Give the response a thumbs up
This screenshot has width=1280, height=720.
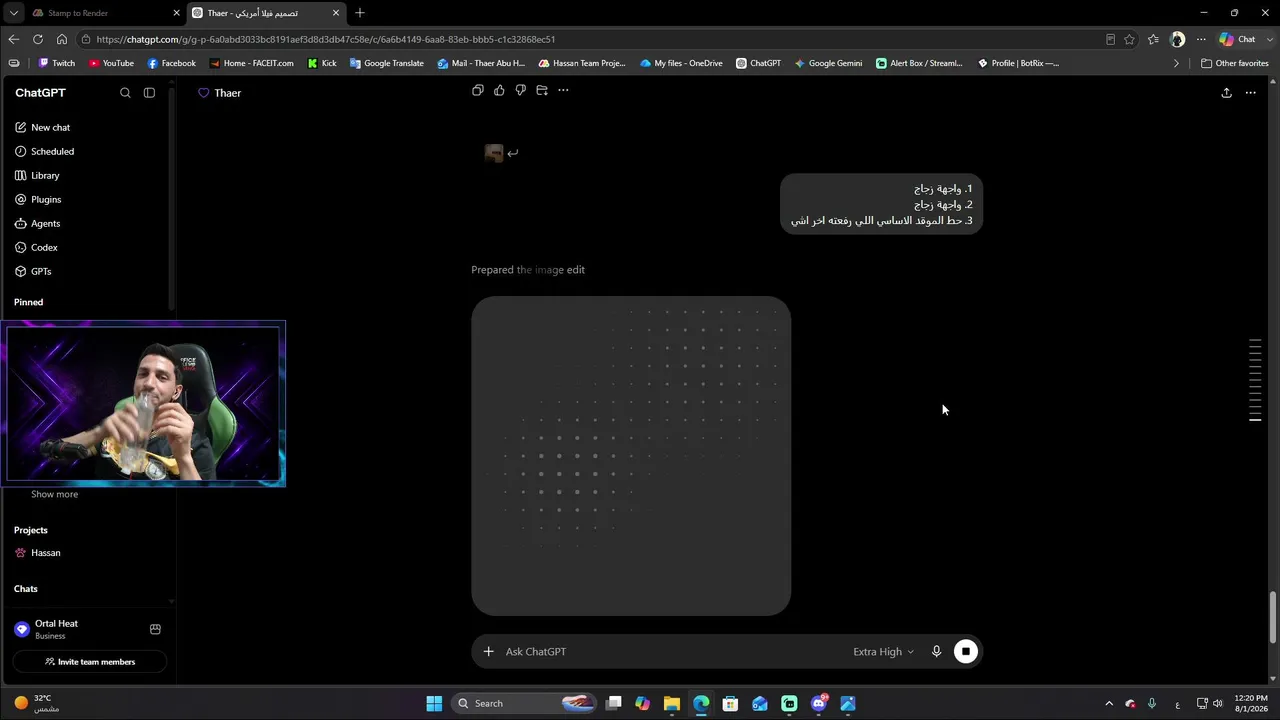pyautogui.click(x=499, y=90)
